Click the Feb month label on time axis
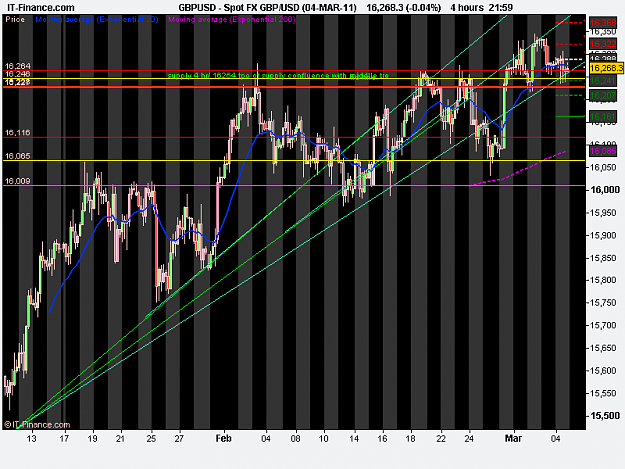Viewport: 625px width, 469px height. coord(223,438)
